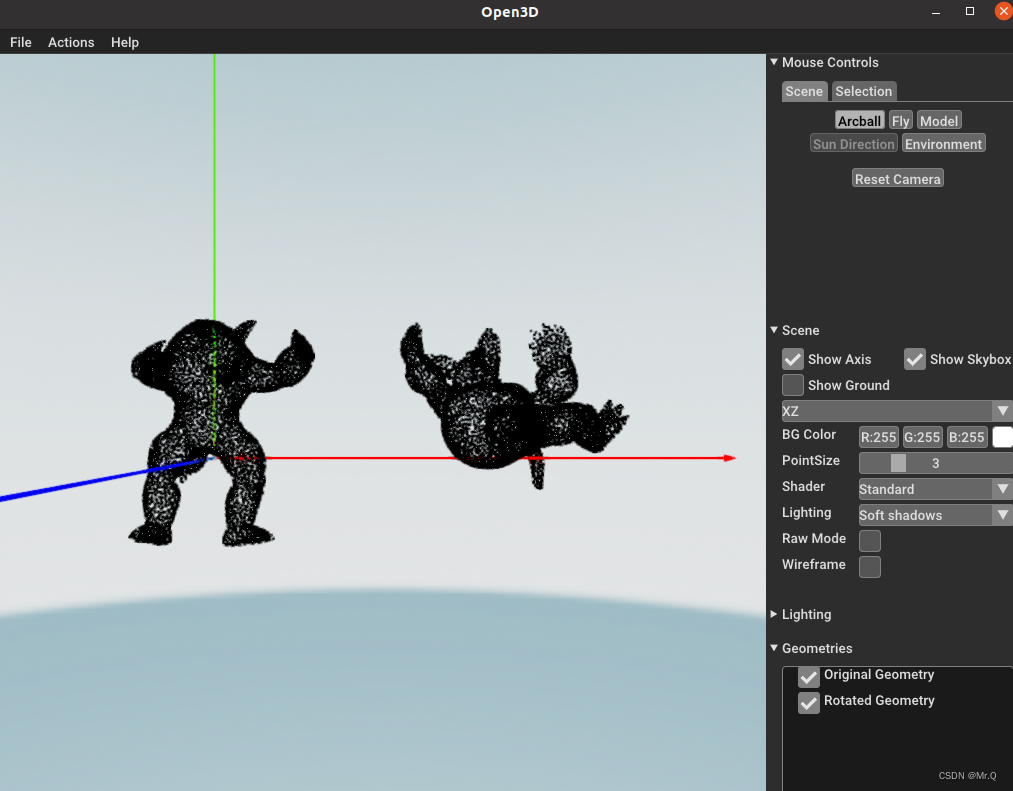
Task: Open the Actions menu
Action: click(x=70, y=42)
